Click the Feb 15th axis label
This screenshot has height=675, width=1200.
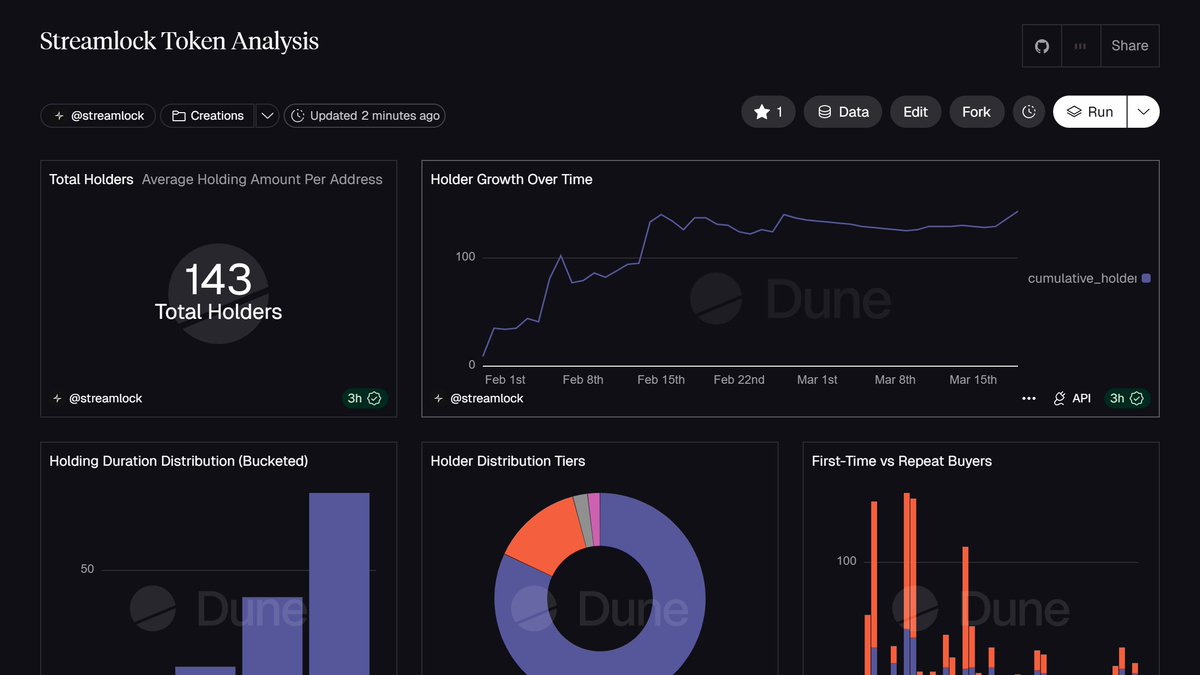(661, 380)
